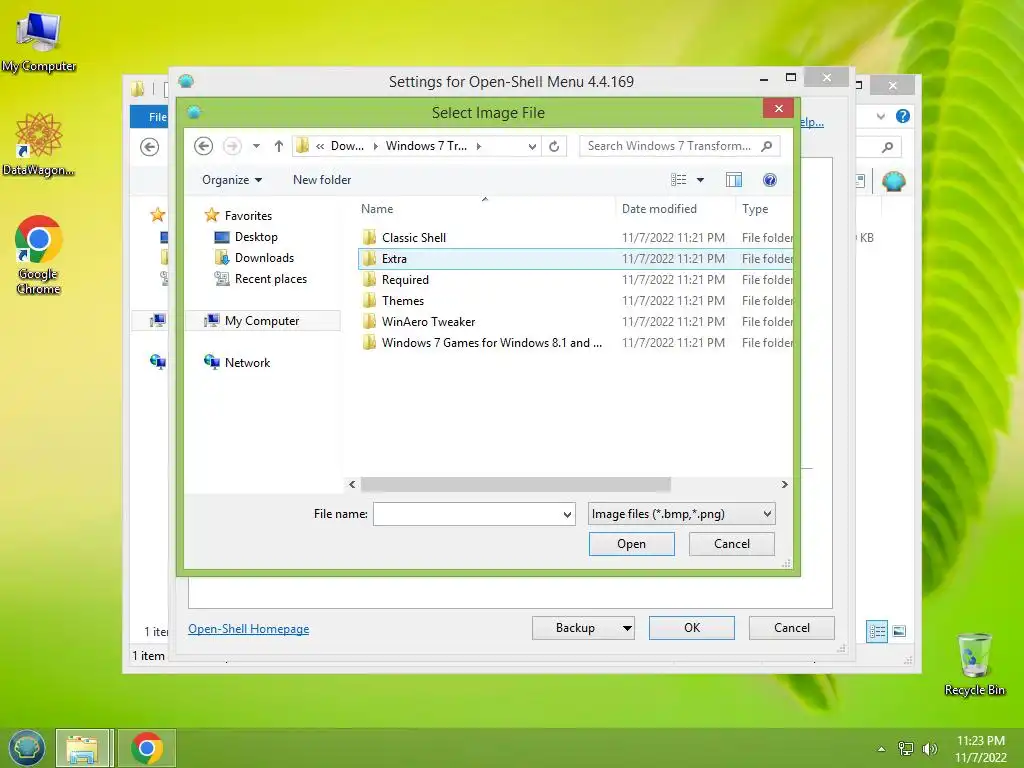Toggle the preview pane
The height and width of the screenshot is (768, 1024).
[734, 180]
